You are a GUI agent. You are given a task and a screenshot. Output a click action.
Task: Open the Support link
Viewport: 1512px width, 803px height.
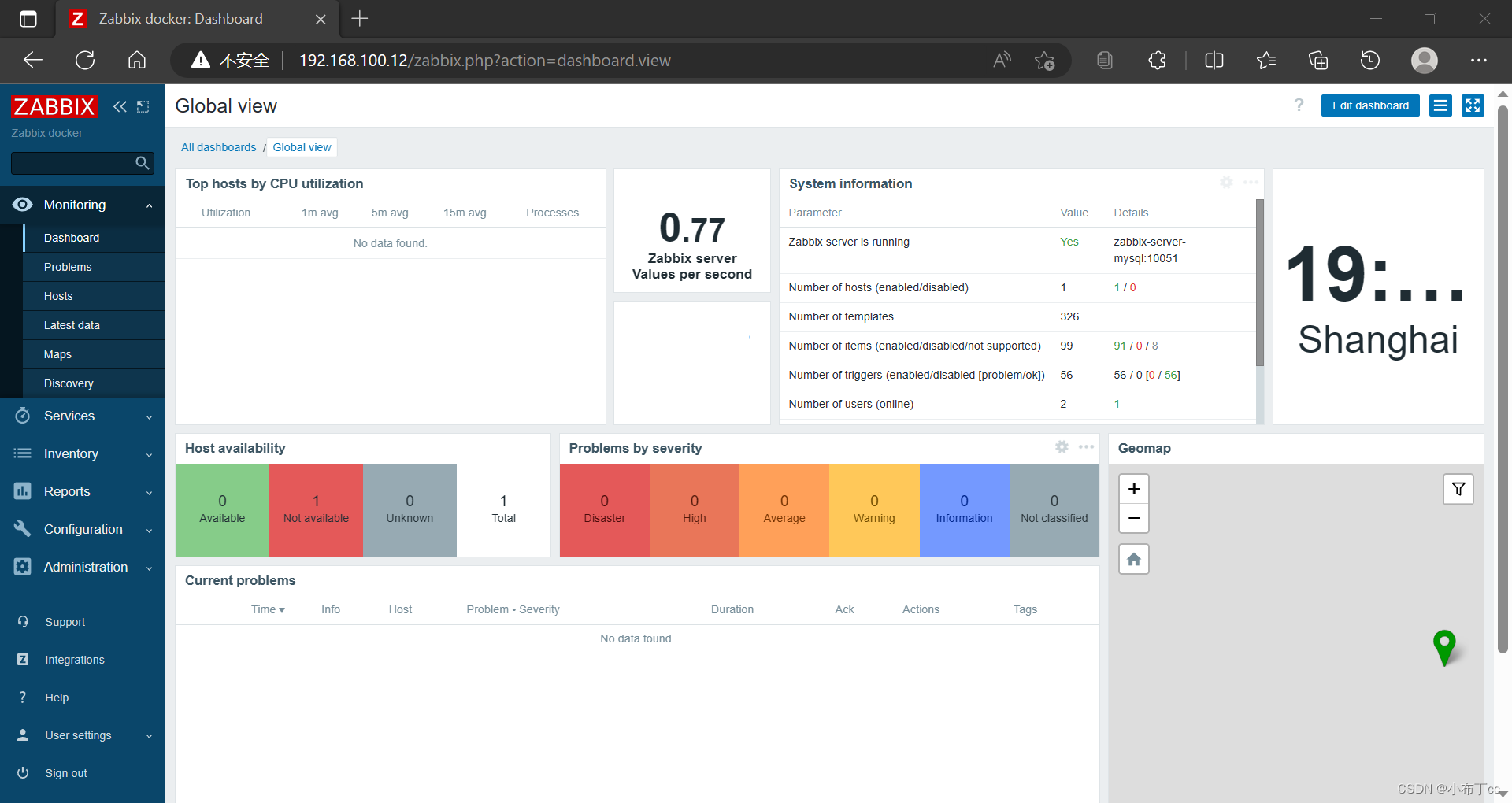pos(65,622)
